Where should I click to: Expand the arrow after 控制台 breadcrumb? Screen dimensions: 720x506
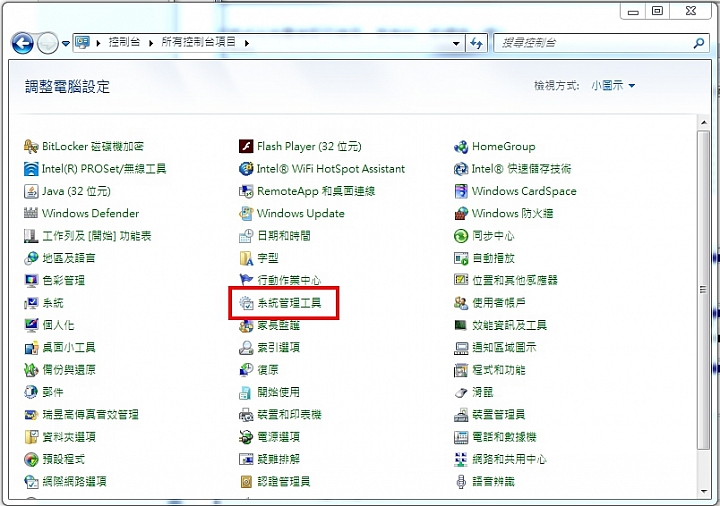point(151,43)
